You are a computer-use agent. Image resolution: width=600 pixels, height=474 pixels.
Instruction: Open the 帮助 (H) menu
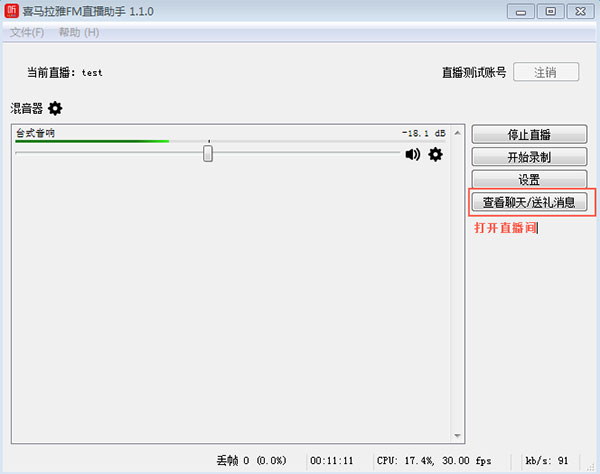79,33
